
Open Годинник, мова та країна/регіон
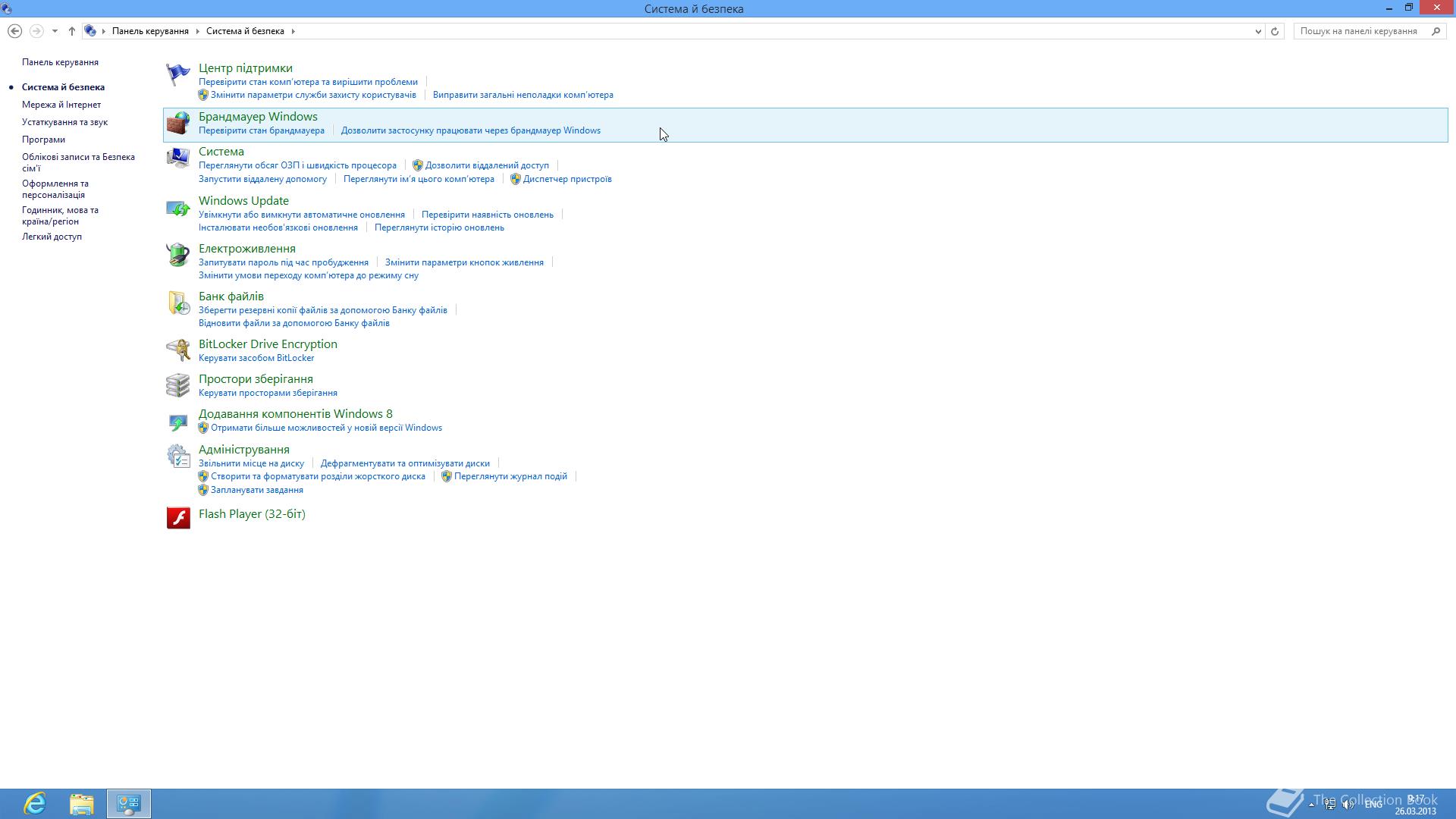tap(60, 215)
